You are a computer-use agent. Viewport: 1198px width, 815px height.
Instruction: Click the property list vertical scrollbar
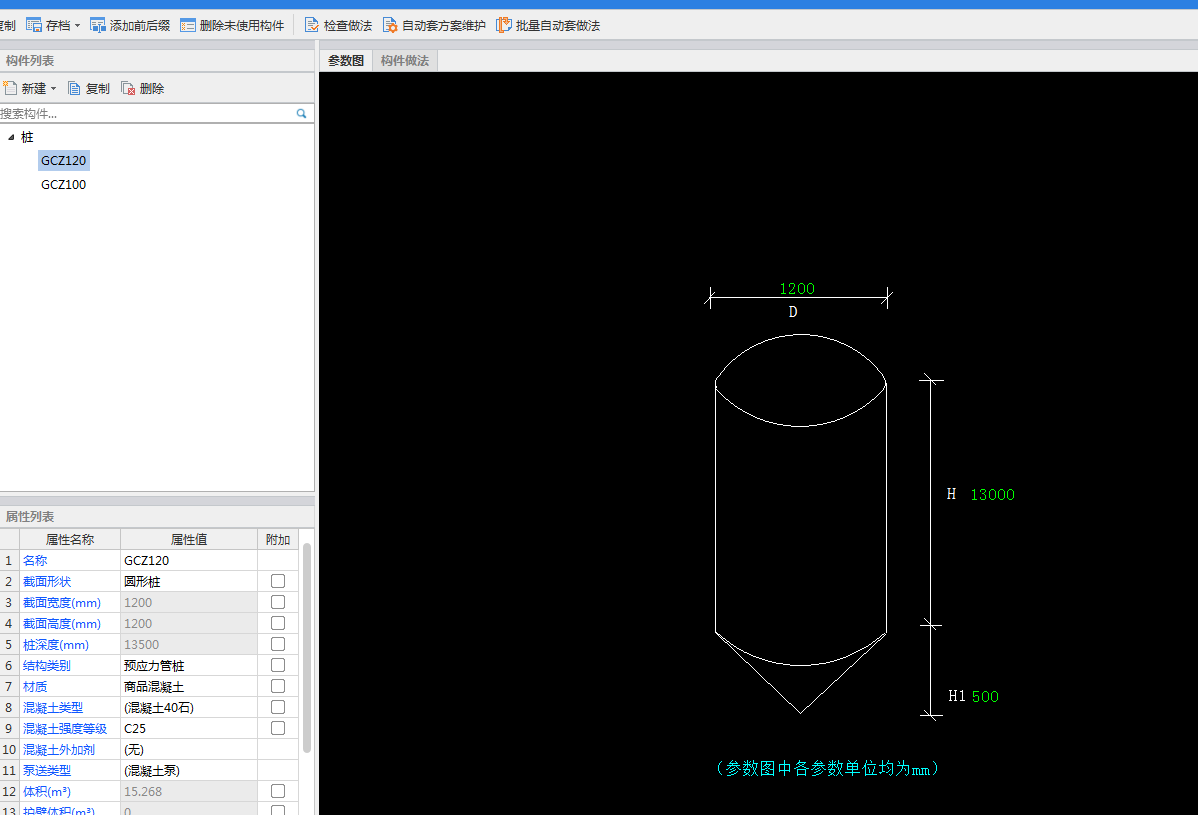tap(307, 648)
